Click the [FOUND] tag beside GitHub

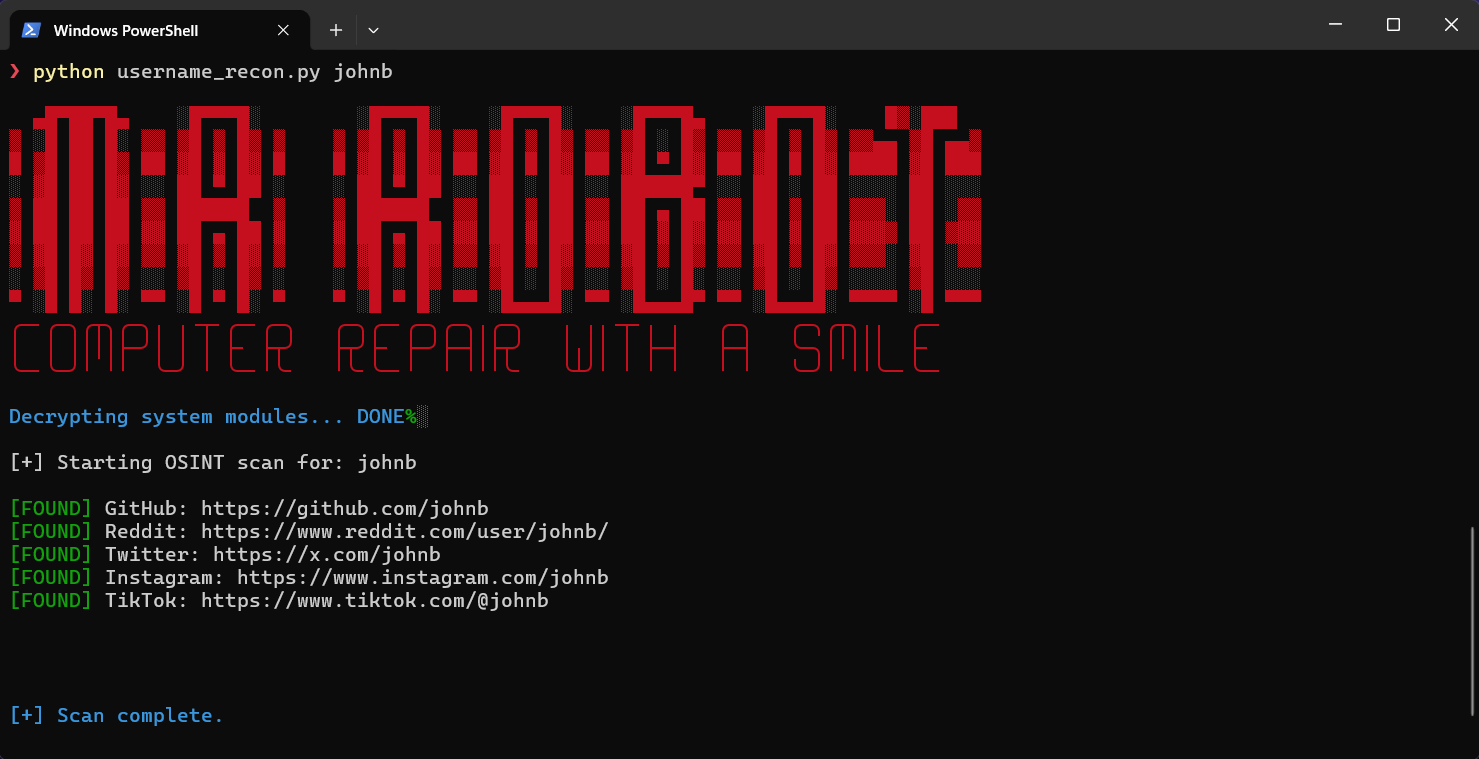click(51, 508)
